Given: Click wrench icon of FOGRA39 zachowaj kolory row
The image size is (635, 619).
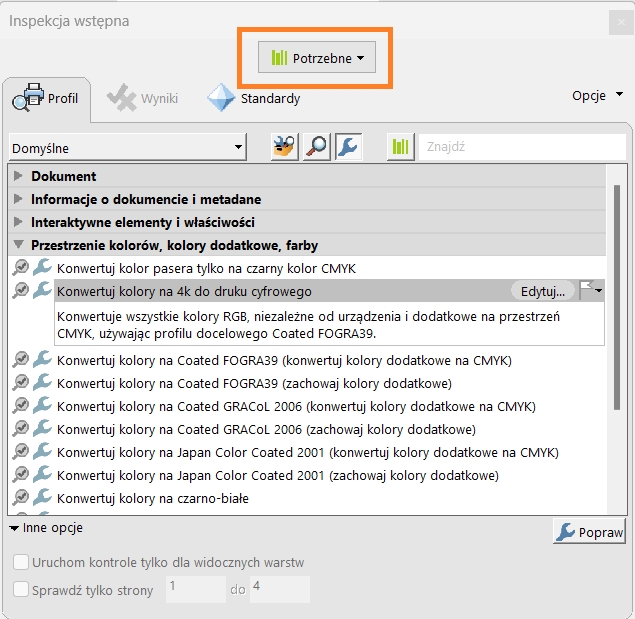Looking at the screenshot, I should point(43,382).
